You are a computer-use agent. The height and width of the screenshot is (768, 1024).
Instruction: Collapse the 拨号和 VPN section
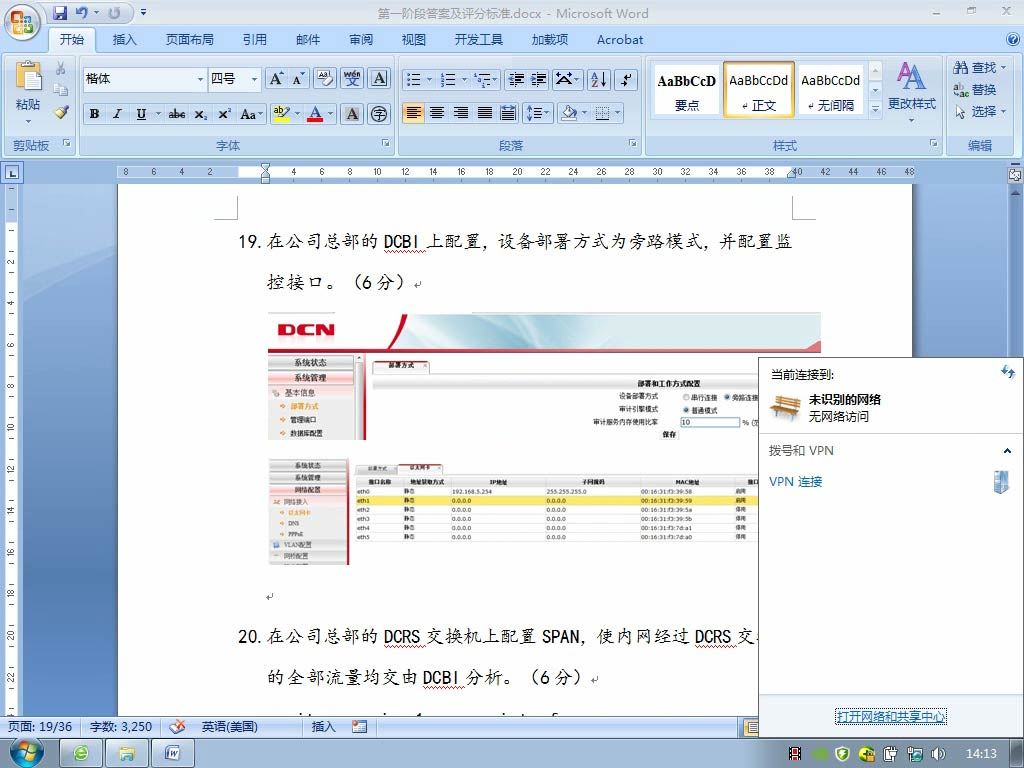click(x=1007, y=451)
